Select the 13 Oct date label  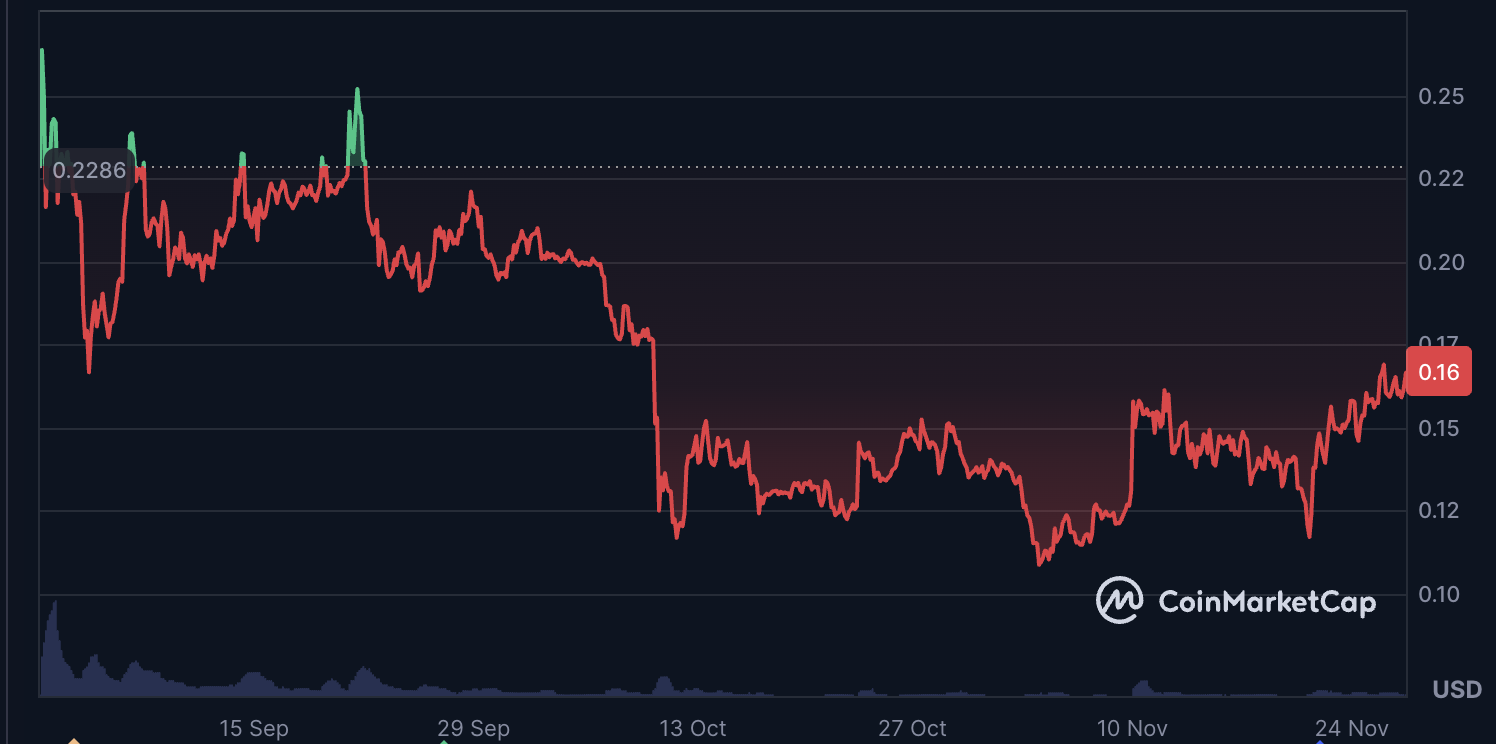point(694,728)
